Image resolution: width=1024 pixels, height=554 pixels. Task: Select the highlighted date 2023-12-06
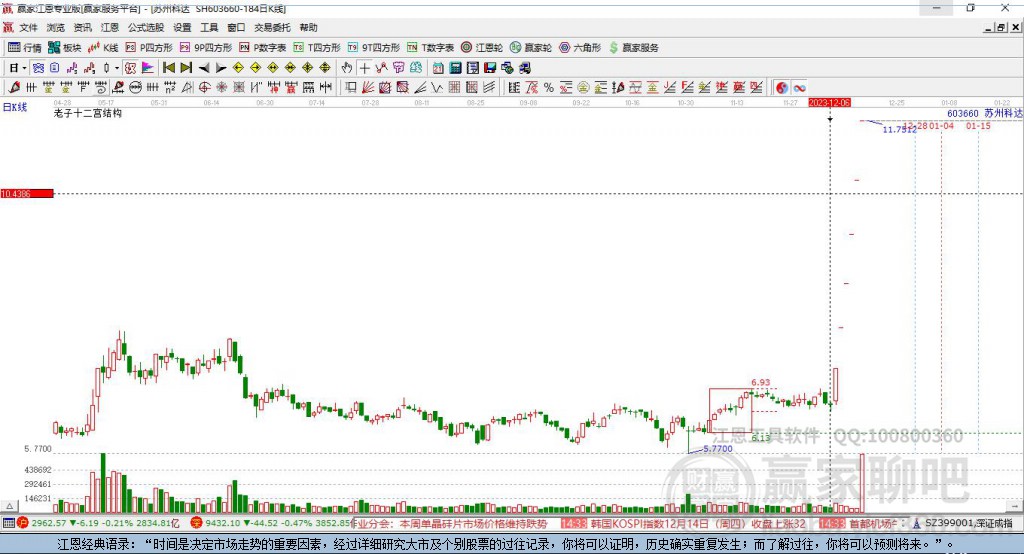829,103
